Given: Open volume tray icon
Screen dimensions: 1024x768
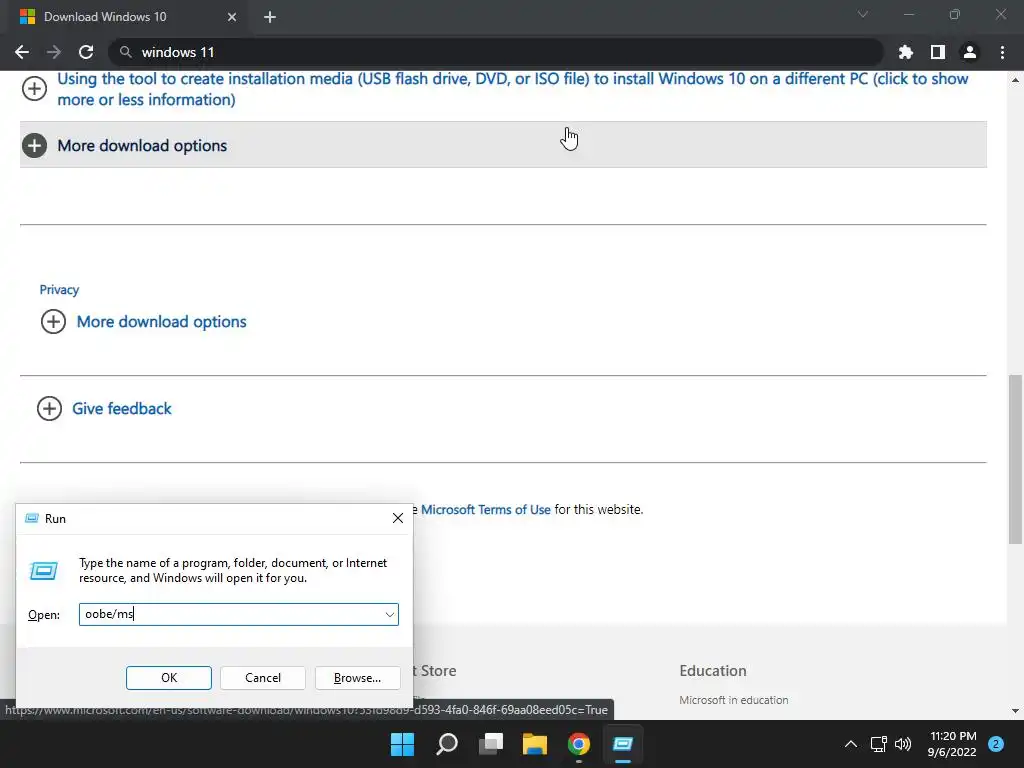Looking at the screenshot, I should point(903,744).
